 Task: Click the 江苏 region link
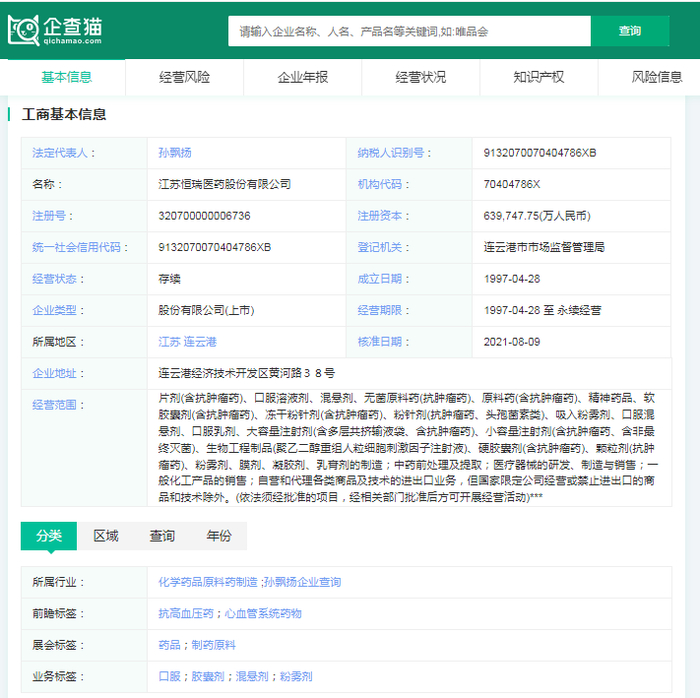(169, 341)
